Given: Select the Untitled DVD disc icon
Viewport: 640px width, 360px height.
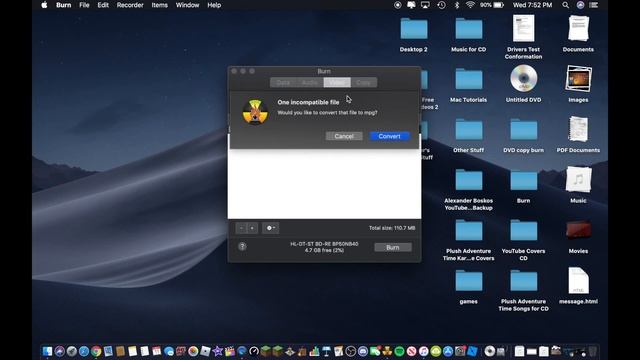Looking at the screenshot, I should [x=523, y=78].
